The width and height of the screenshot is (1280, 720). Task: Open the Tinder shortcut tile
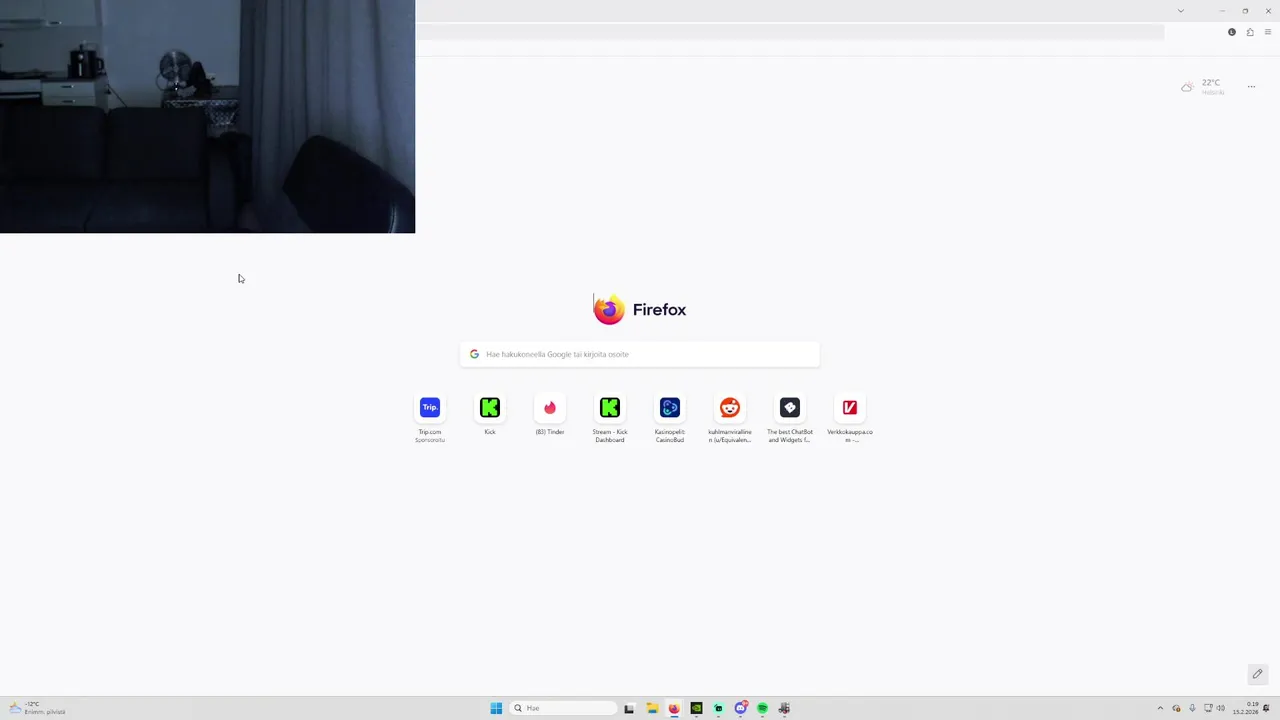(x=550, y=415)
